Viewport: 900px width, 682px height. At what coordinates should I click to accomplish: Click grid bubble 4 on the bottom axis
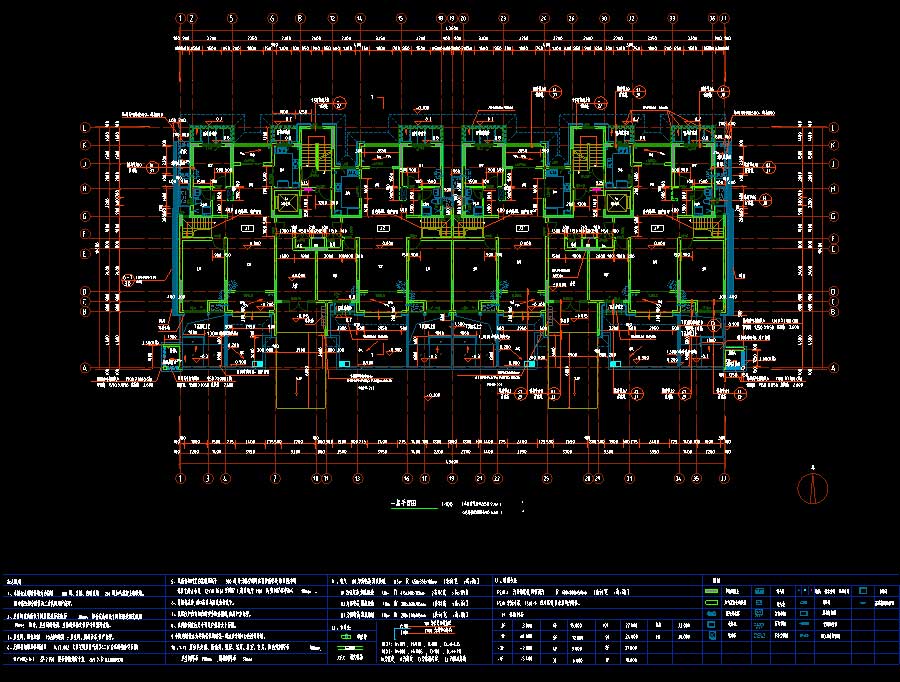226,478
